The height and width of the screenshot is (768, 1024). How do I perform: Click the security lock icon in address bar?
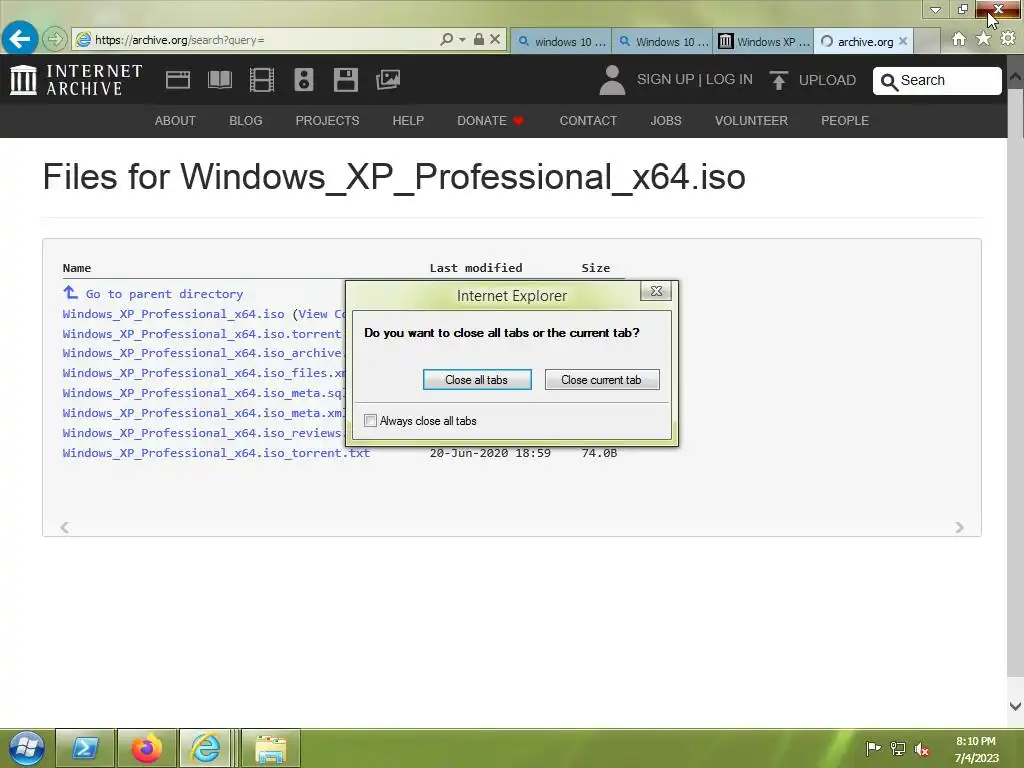point(479,39)
